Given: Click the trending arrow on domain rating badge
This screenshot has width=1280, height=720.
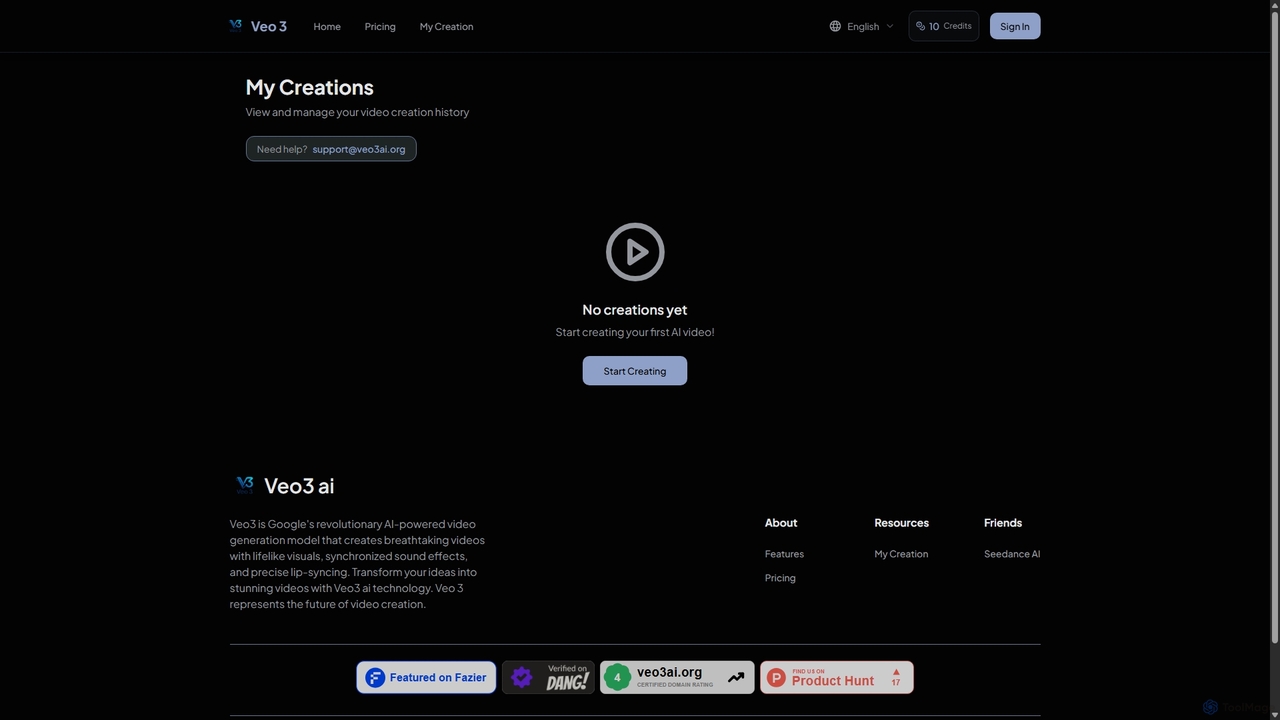Looking at the screenshot, I should (736, 677).
